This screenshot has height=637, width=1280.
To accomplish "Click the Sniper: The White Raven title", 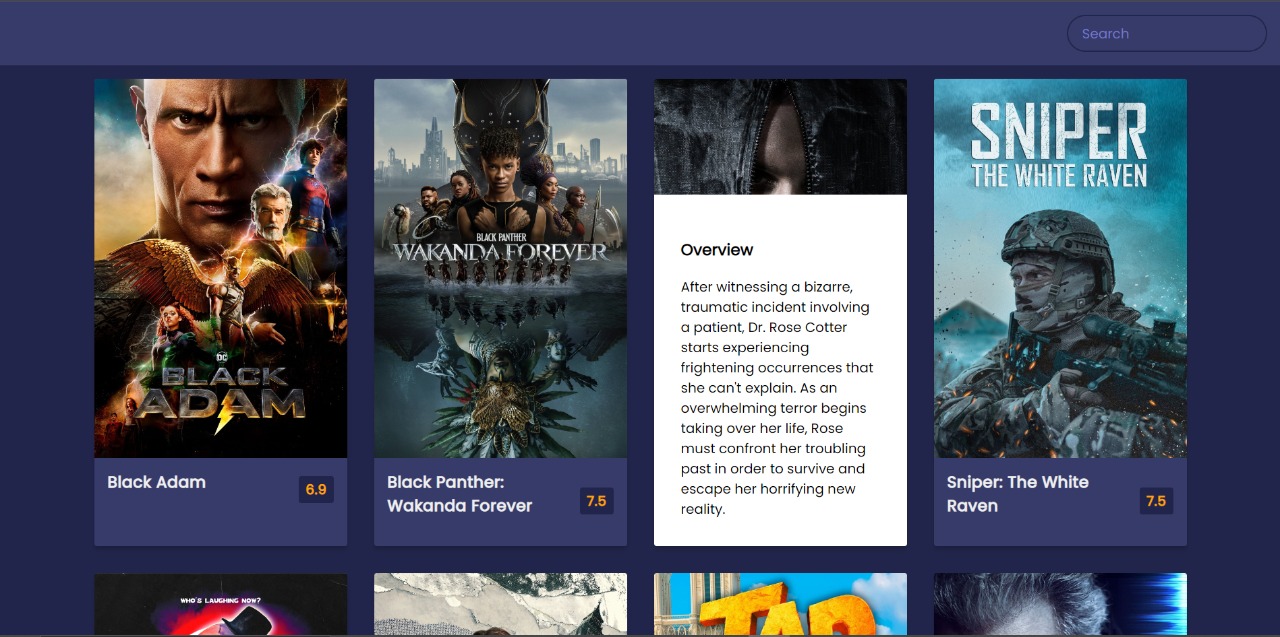I will [1018, 494].
